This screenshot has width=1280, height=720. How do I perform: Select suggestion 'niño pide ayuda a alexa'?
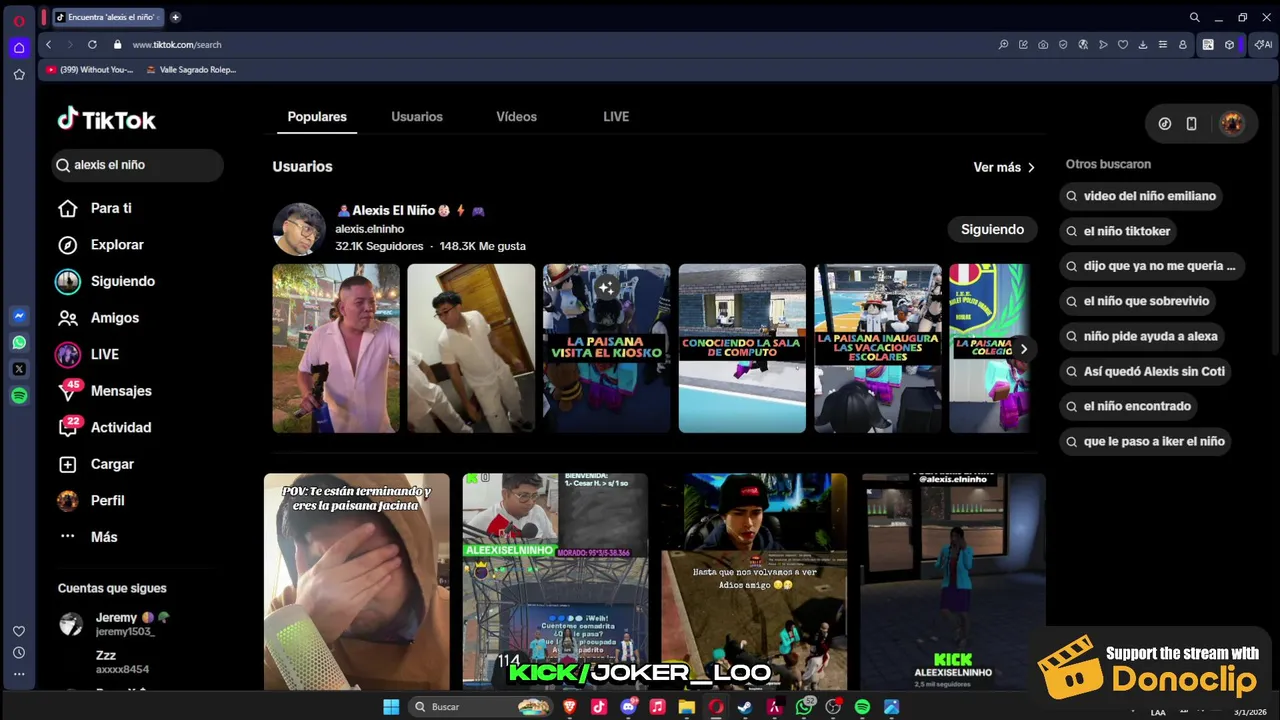point(1141,336)
